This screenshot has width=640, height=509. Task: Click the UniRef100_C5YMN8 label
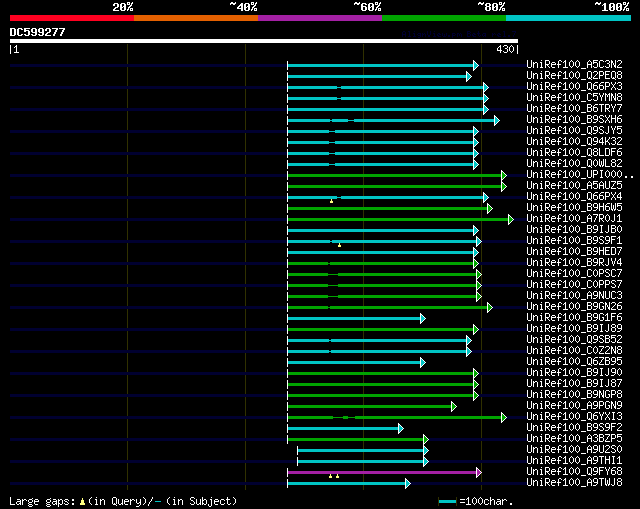574,97
